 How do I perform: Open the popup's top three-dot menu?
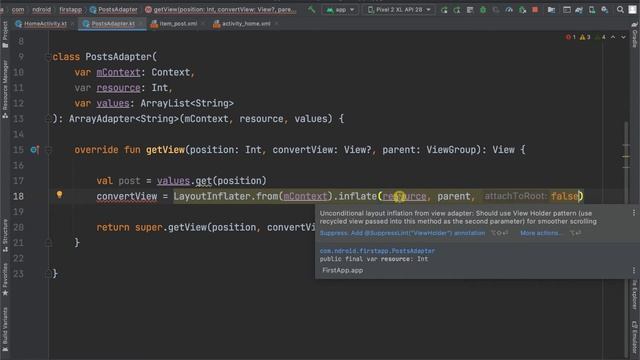pyautogui.click(x=633, y=213)
